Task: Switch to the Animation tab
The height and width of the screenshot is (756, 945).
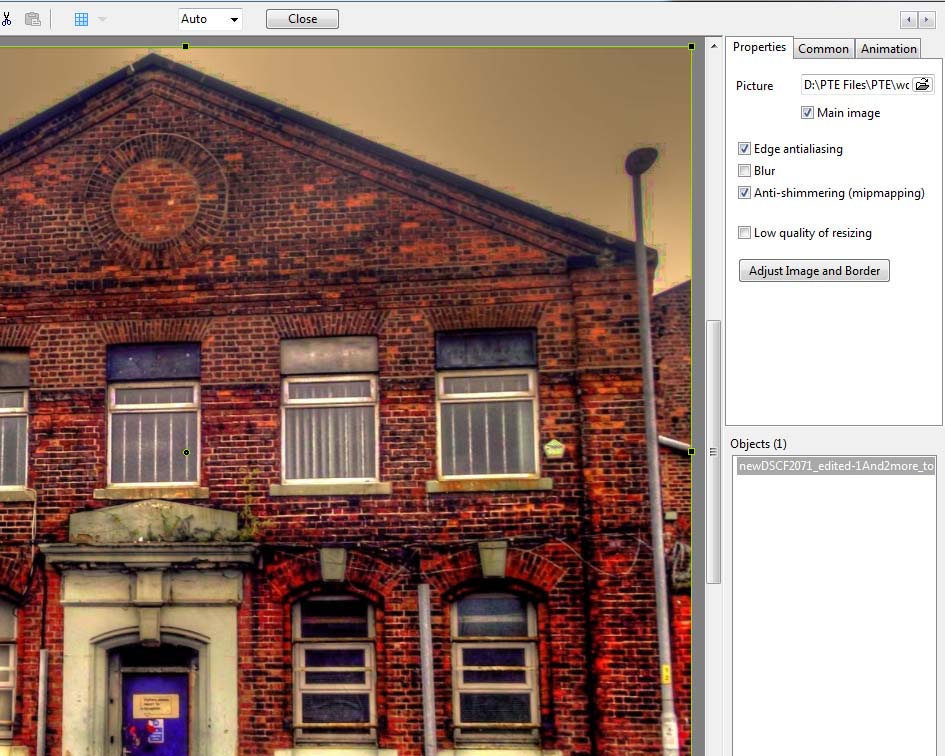Action: click(x=888, y=49)
